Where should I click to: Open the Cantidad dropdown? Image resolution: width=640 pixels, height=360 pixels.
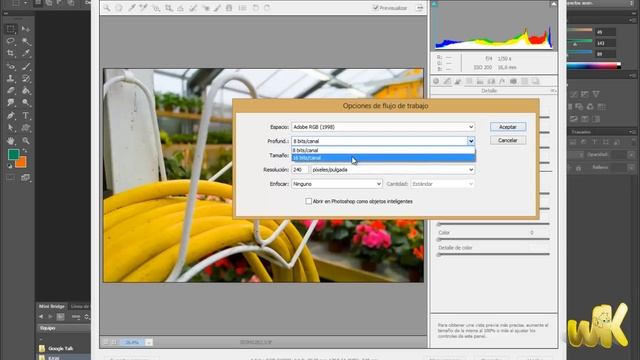[x=442, y=184]
